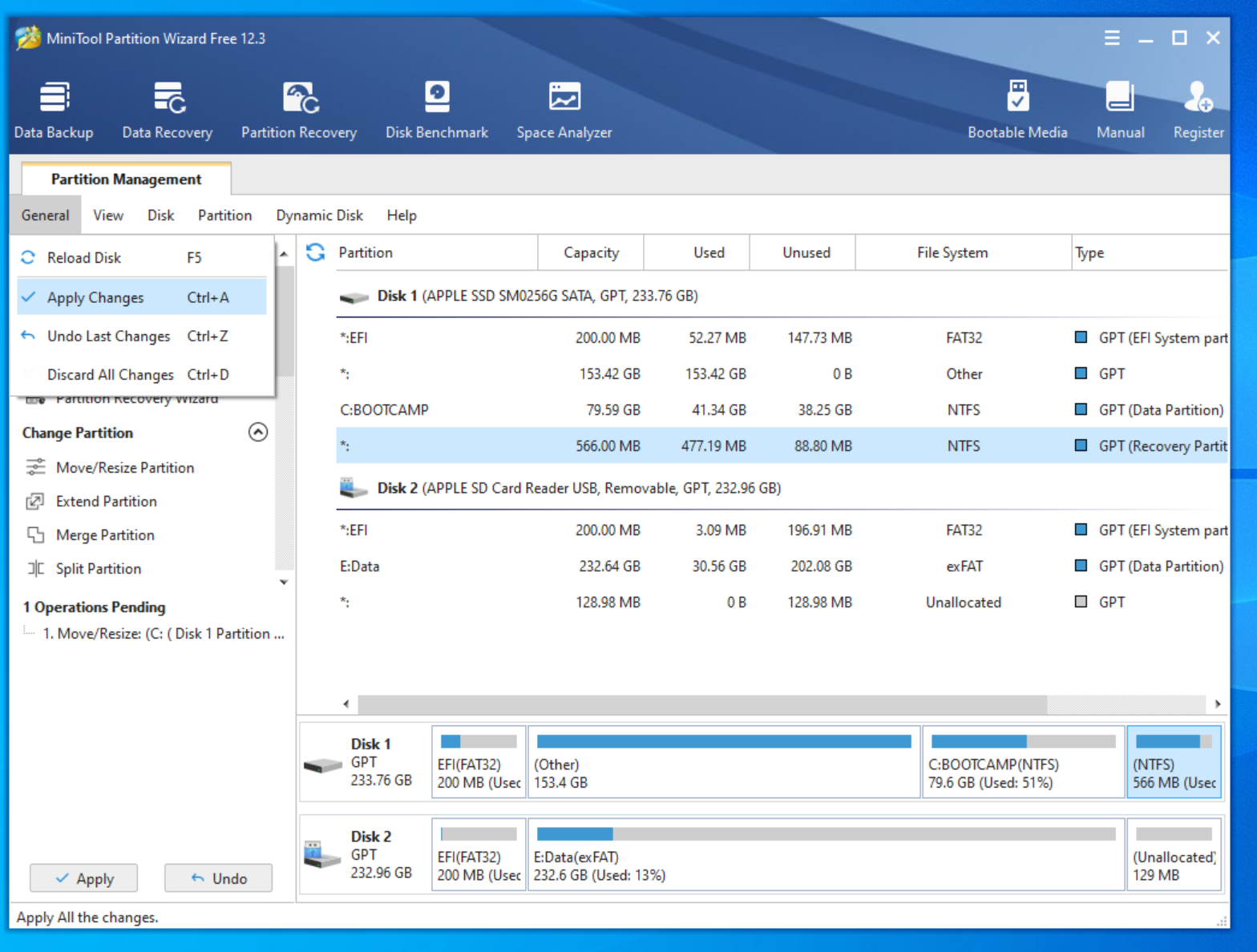Click the Disk 1 drive icon in list
The height and width of the screenshot is (952, 1257).
coord(354,297)
